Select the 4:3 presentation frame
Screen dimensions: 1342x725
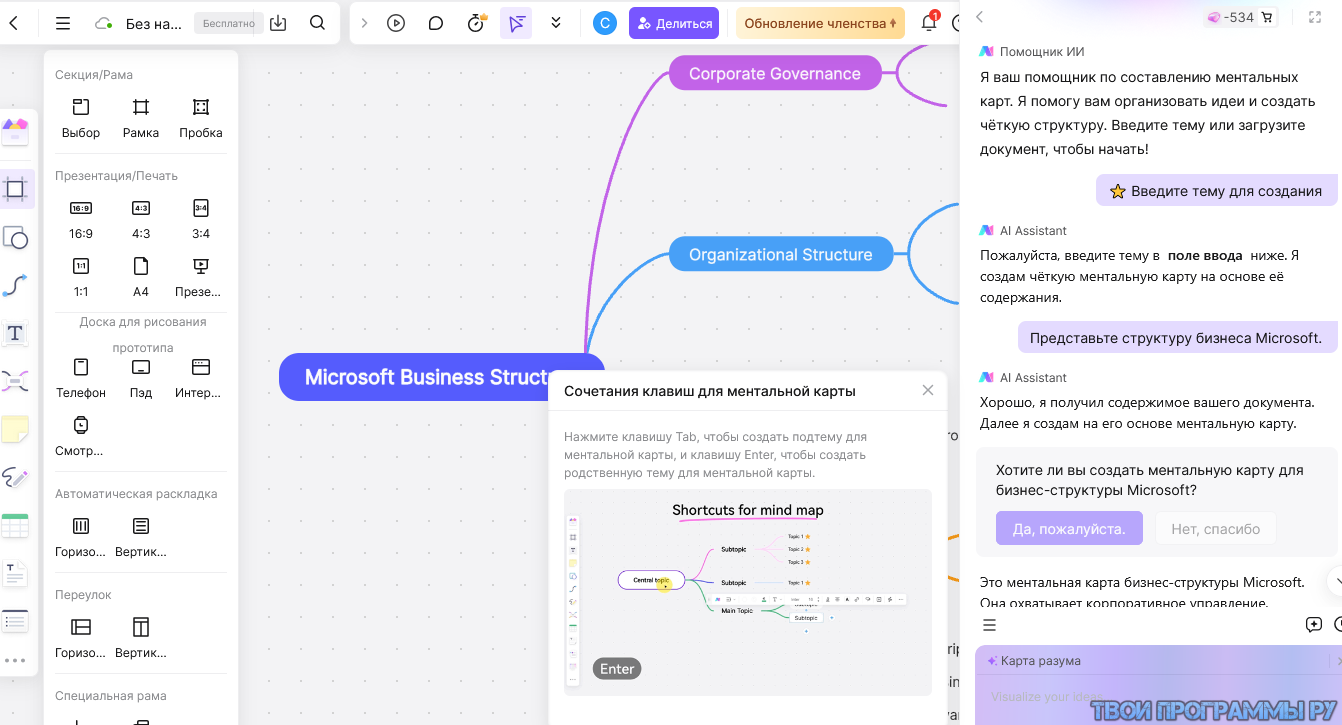[x=141, y=219]
